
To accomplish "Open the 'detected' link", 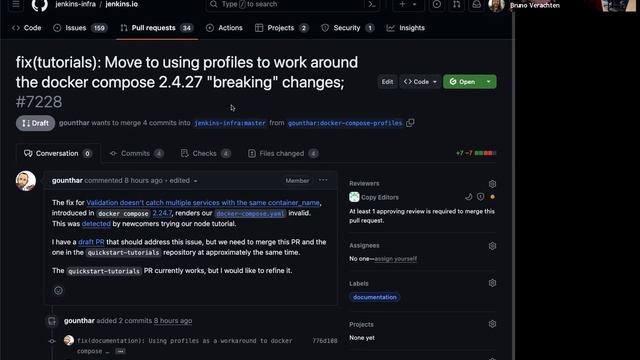I will click(x=96, y=224).
